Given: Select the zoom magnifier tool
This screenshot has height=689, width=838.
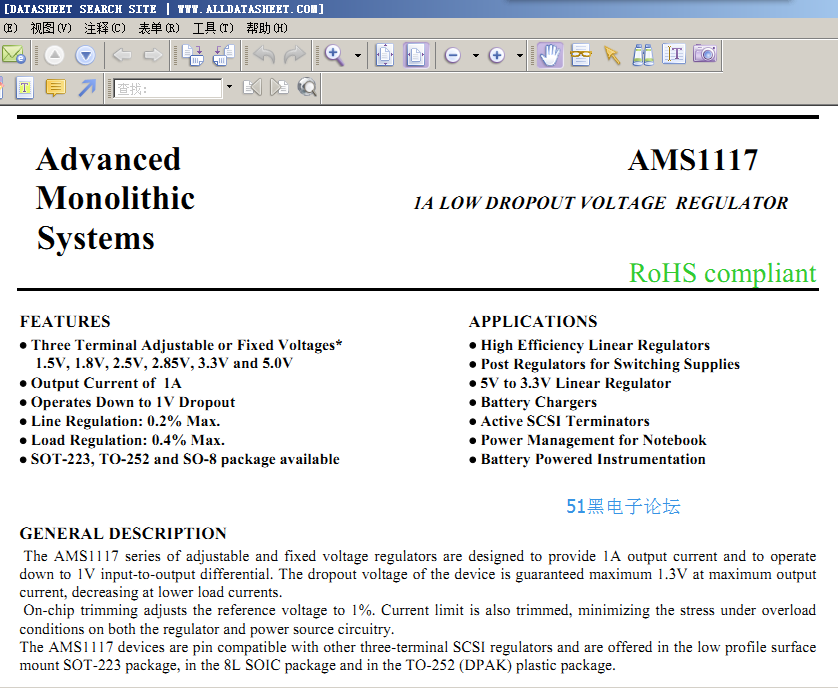Looking at the screenshot, I should 335,55.
